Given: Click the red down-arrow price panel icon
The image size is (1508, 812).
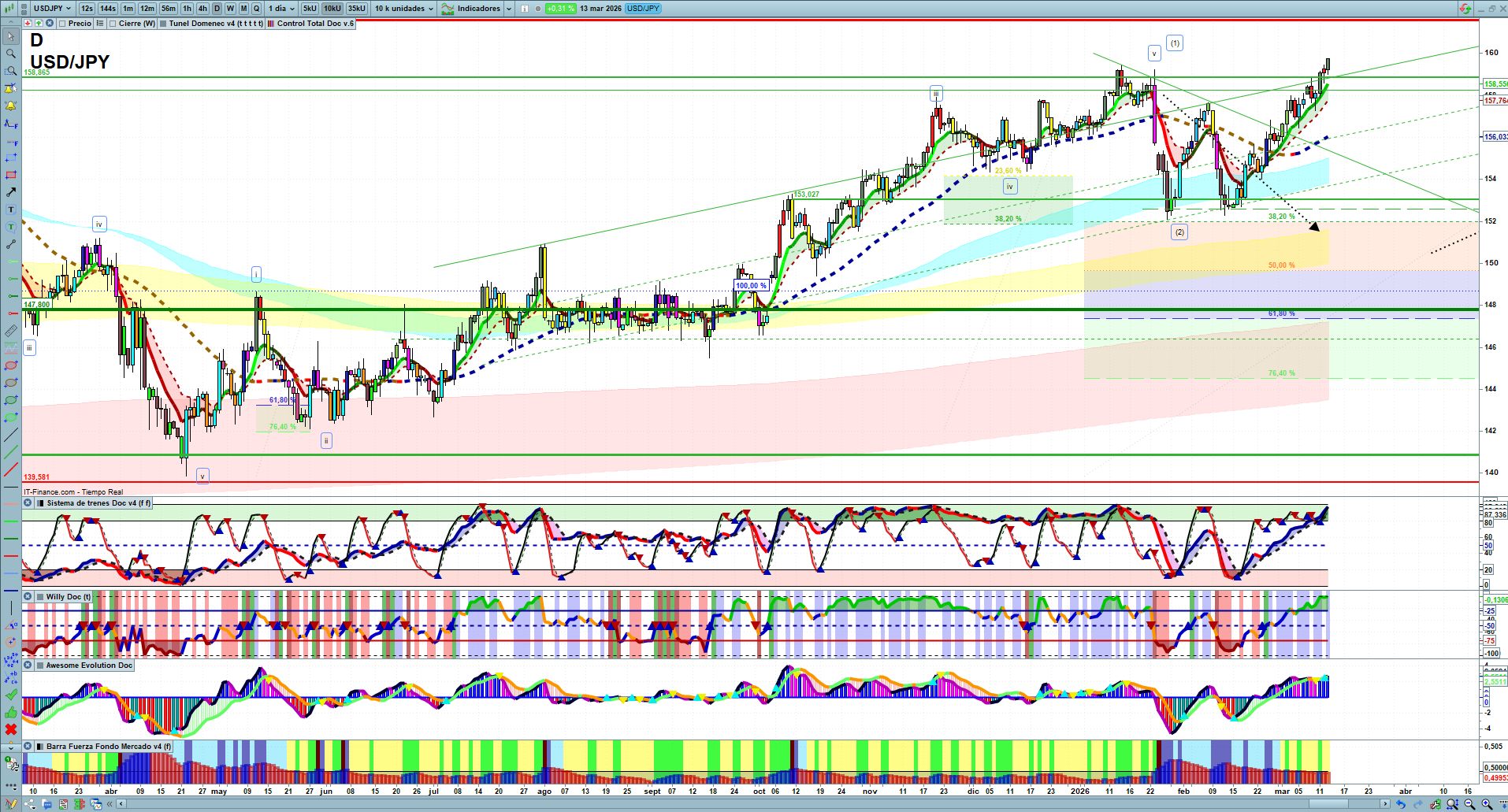Looking at the screenshot, I should pyautogui.click(x=28, y=24).
